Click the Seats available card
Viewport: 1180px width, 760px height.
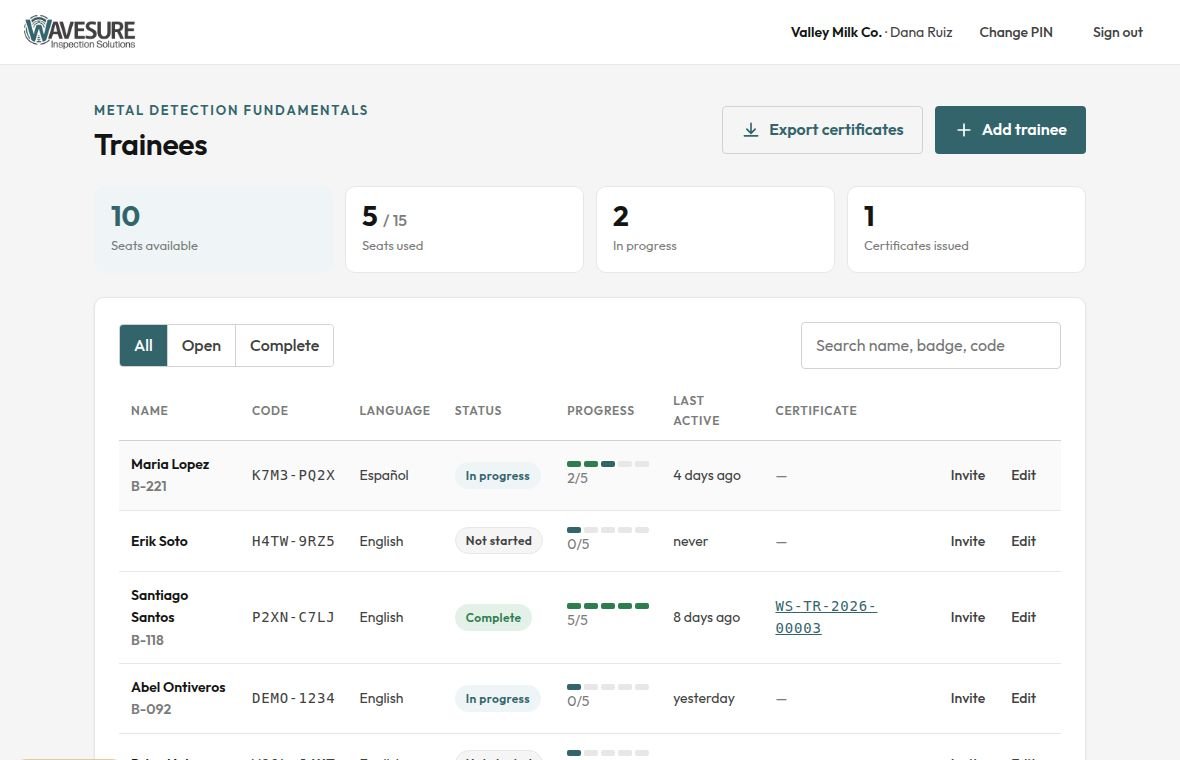(x=214, y=230)
